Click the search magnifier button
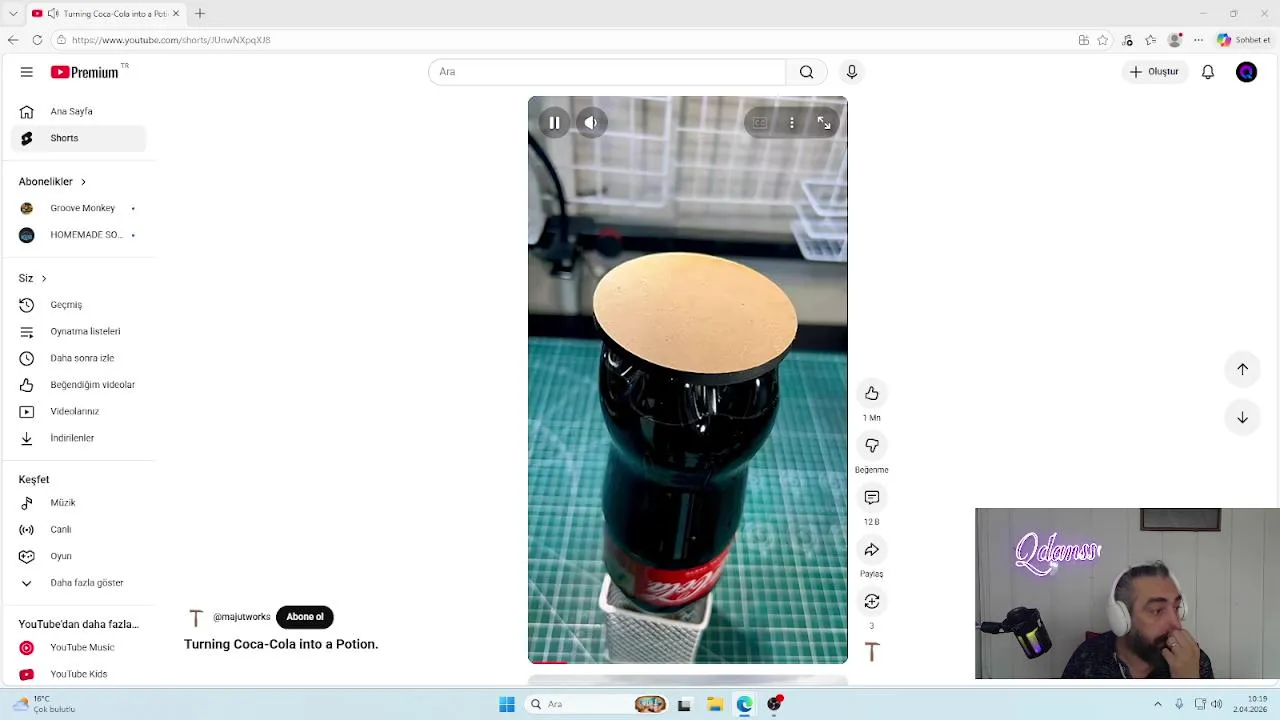 806,72
